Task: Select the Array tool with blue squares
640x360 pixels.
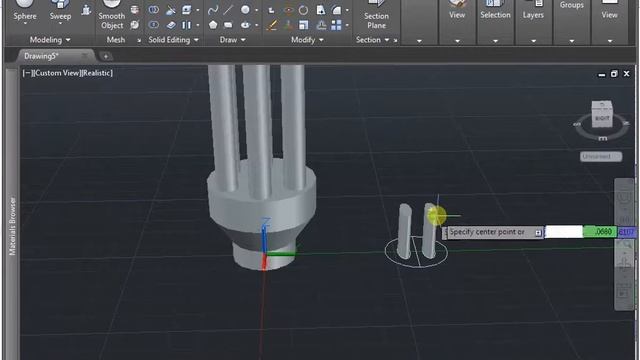Action: (x=336, y=25)
